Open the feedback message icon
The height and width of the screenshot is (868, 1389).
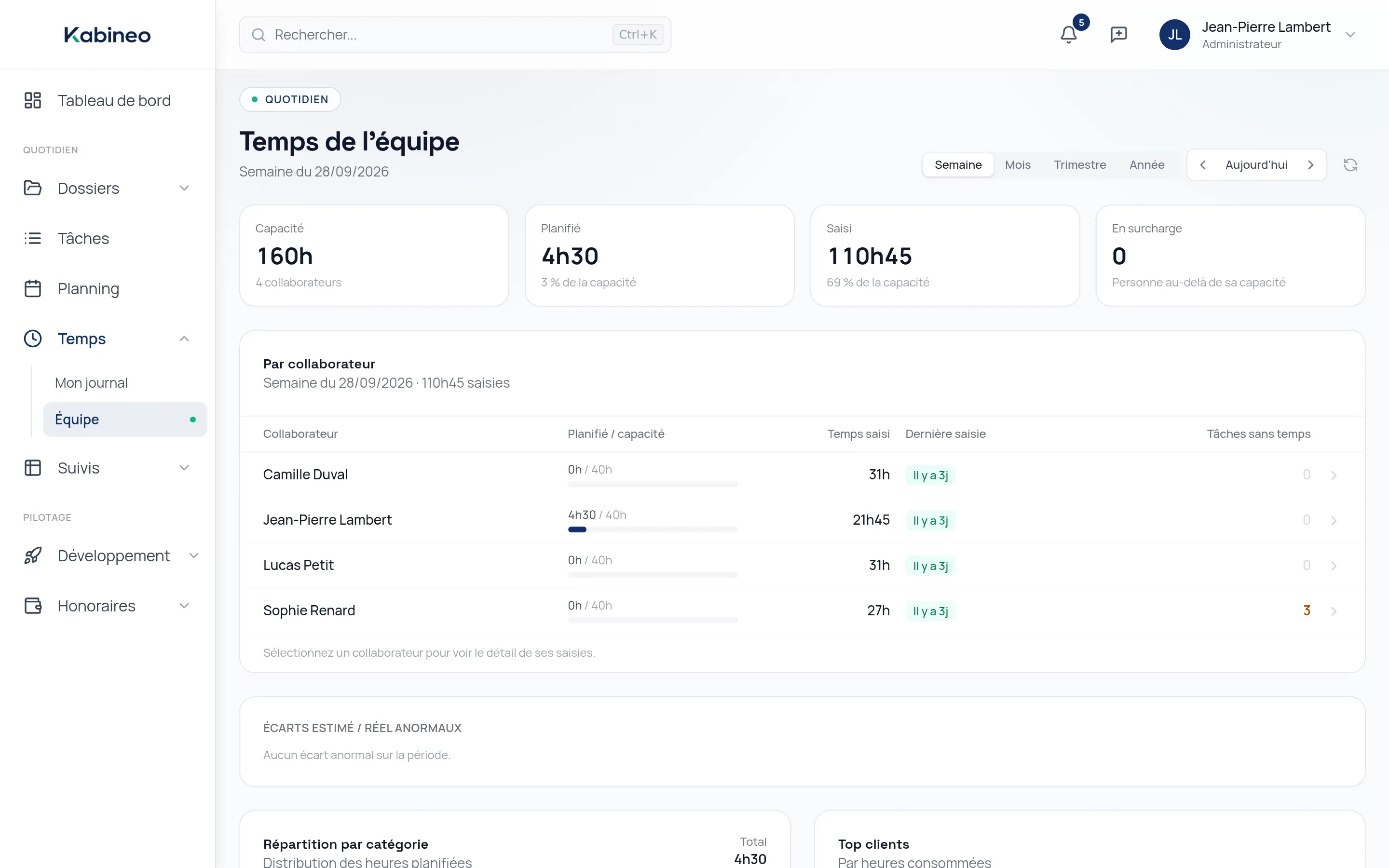point(1118,34)
